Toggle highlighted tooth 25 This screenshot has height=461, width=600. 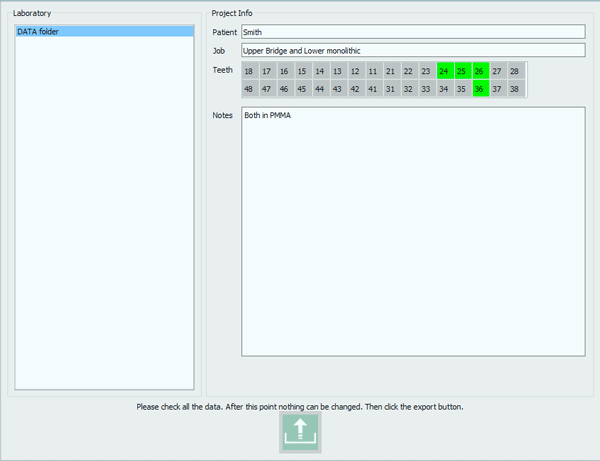[462, 71]
